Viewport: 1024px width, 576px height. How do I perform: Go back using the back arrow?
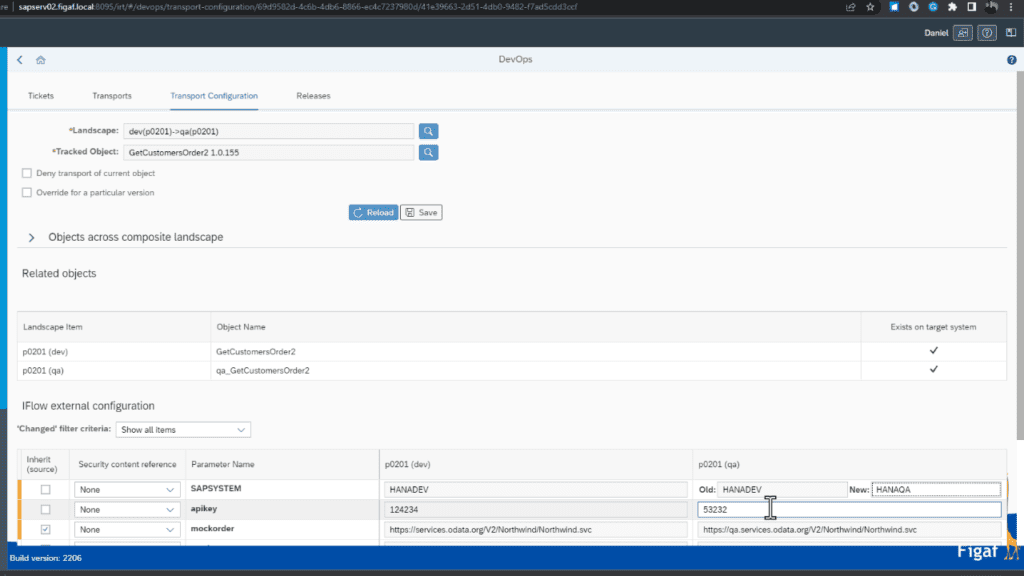point(20,59)
